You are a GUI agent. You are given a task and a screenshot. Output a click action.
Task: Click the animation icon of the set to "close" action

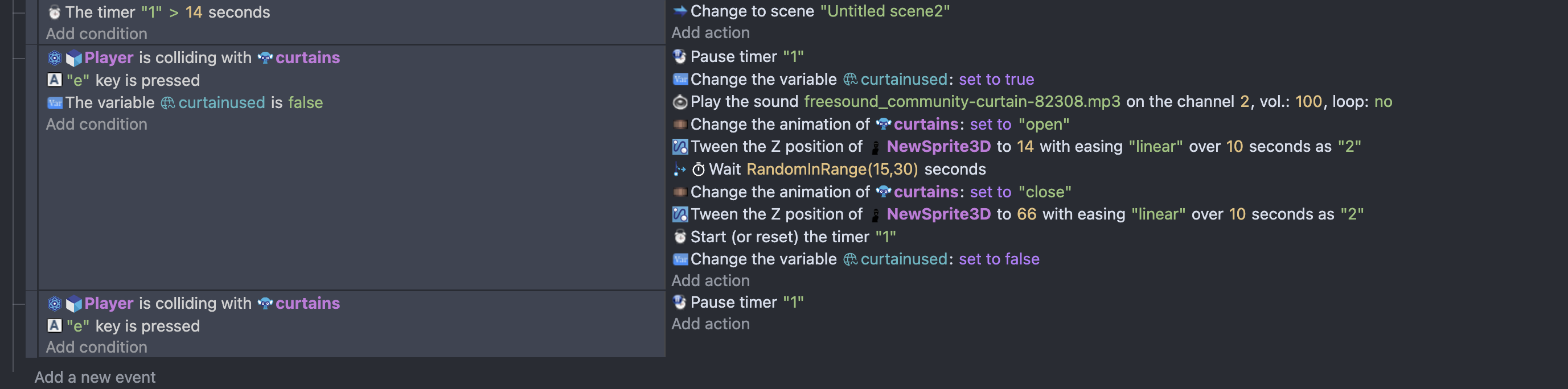click(680, 192)
